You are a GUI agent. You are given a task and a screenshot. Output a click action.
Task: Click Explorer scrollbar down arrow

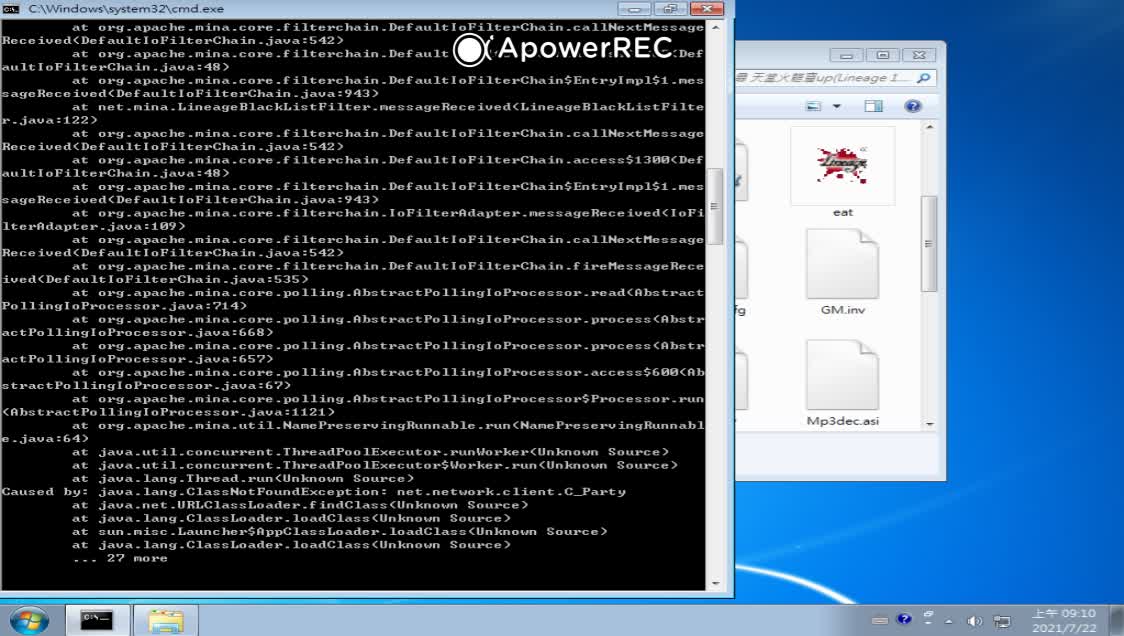point(930,424)
